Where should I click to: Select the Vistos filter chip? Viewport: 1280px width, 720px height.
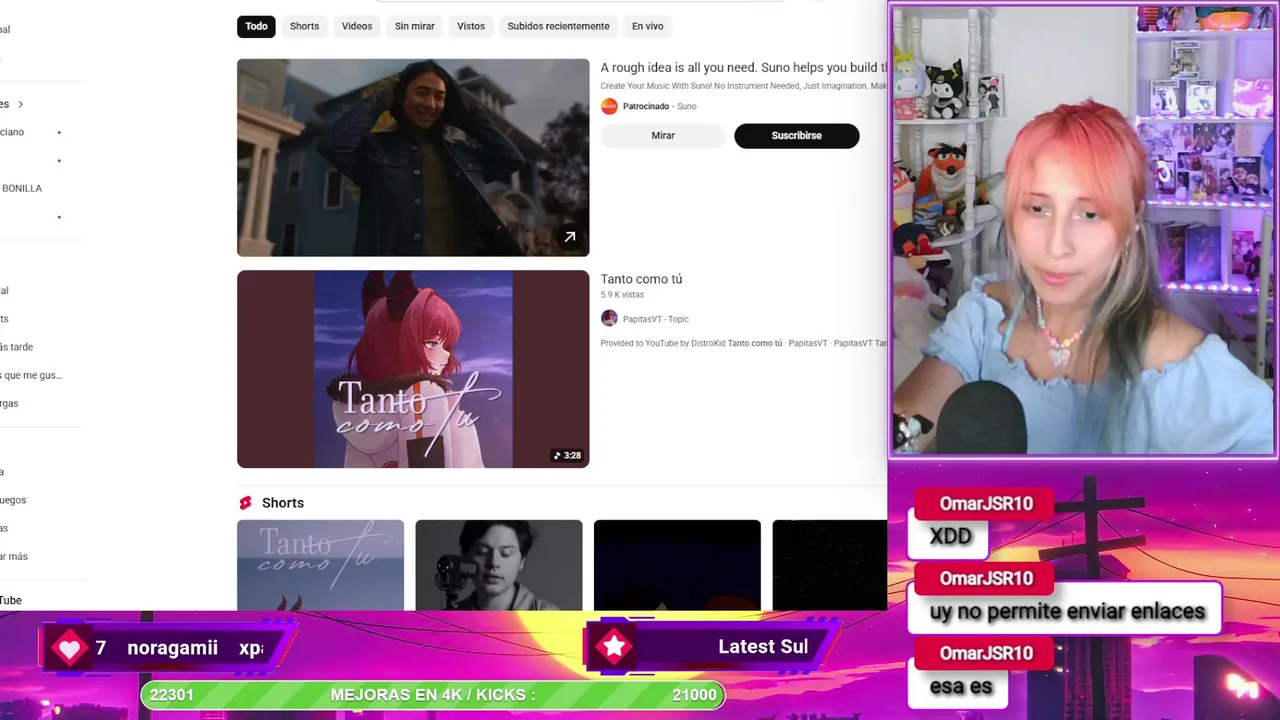tap(471, 26)
